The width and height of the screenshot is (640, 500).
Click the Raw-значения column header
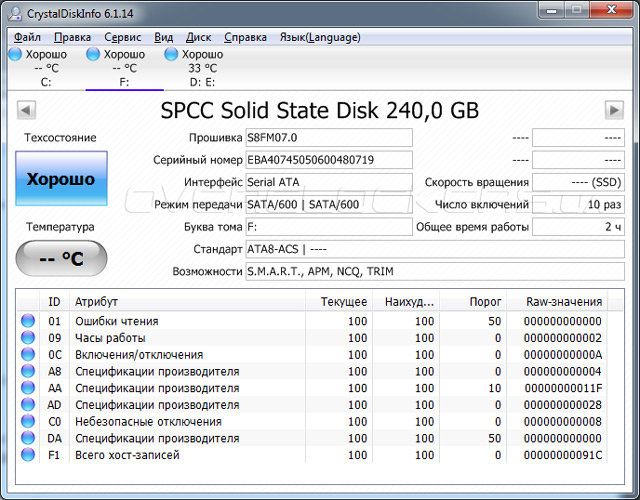(564, 302)
